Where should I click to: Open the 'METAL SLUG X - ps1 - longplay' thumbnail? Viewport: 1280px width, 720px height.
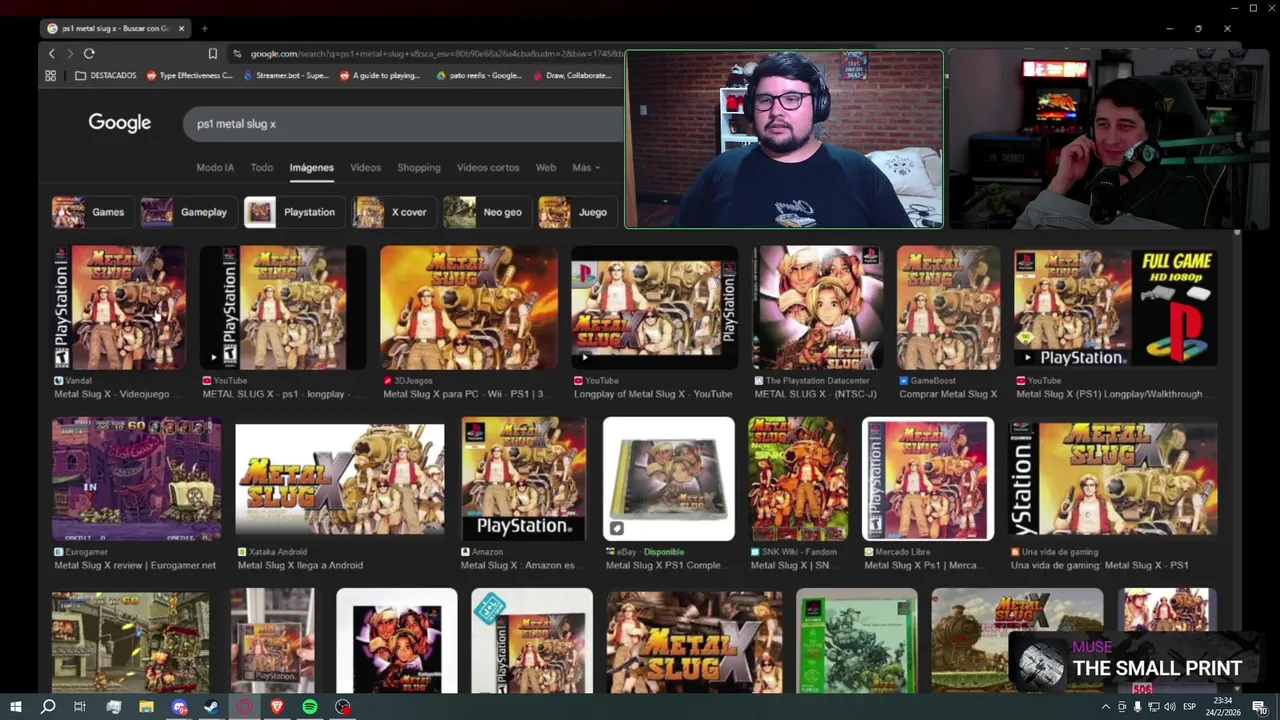pyautogui.click(x=283, y=308)
